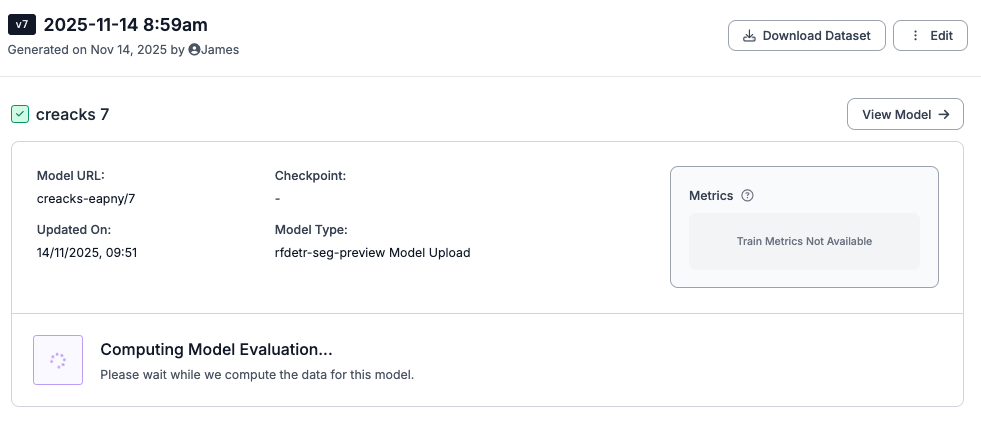Click the creacks-eapny/7 model URL value
Viewport: 981px width, 433px height.
[86, 198]
